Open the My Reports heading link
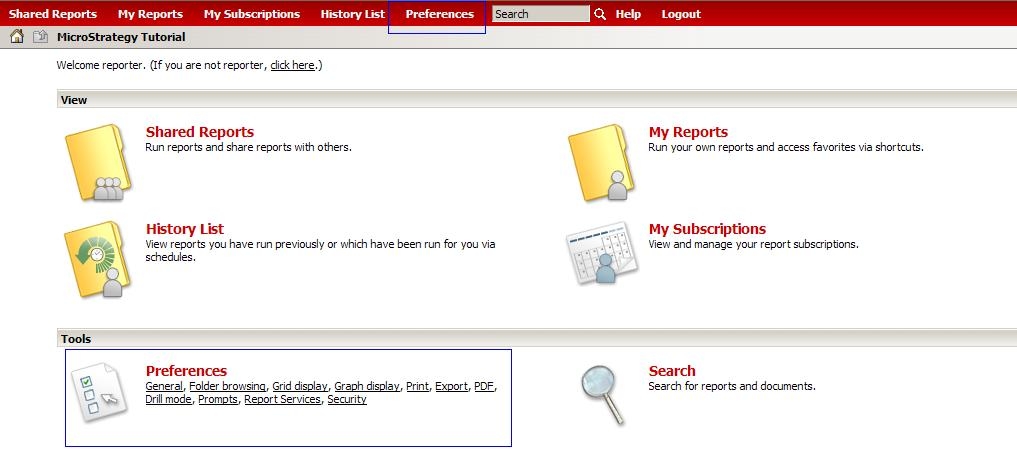 click(x=688, y=132)
